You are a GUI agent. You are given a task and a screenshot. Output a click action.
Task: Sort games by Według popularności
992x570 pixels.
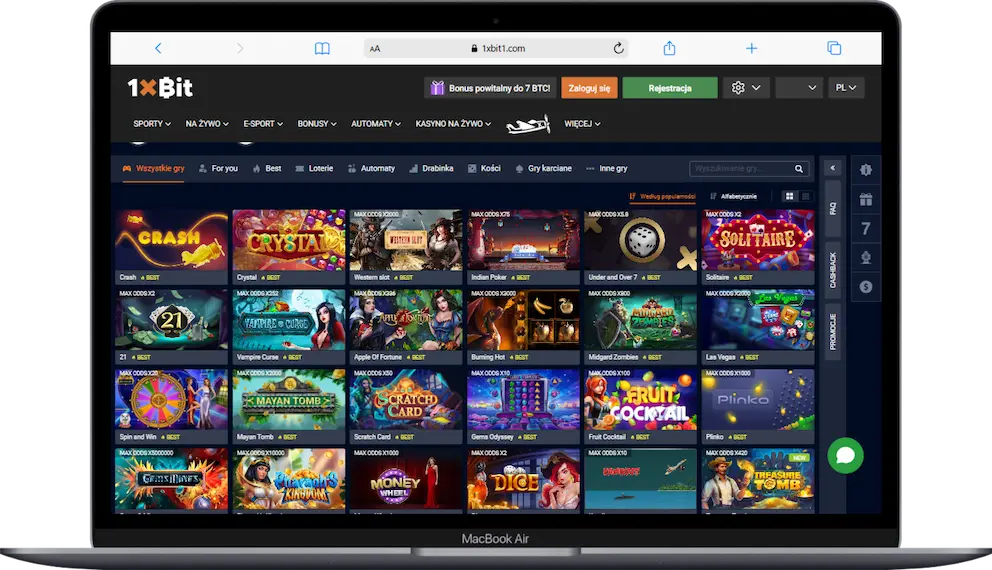click(x=662, y=196)
